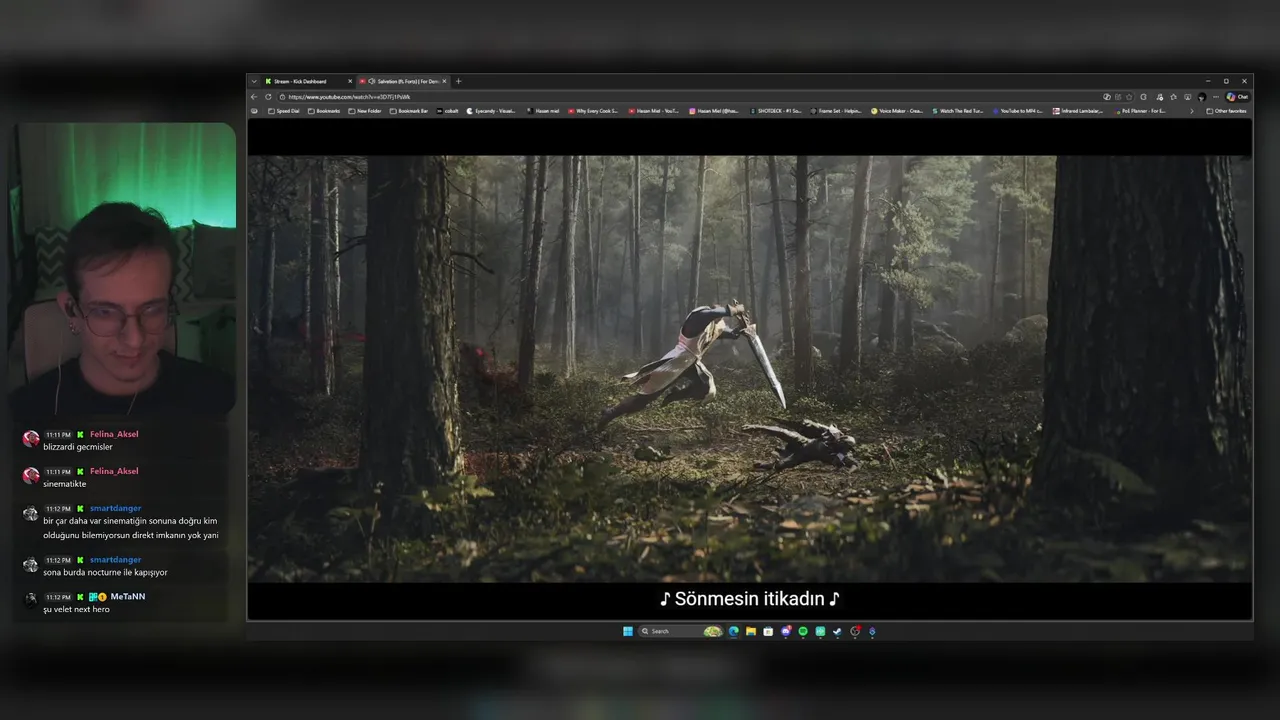Click the YouTube video player frame

(750, 368)
